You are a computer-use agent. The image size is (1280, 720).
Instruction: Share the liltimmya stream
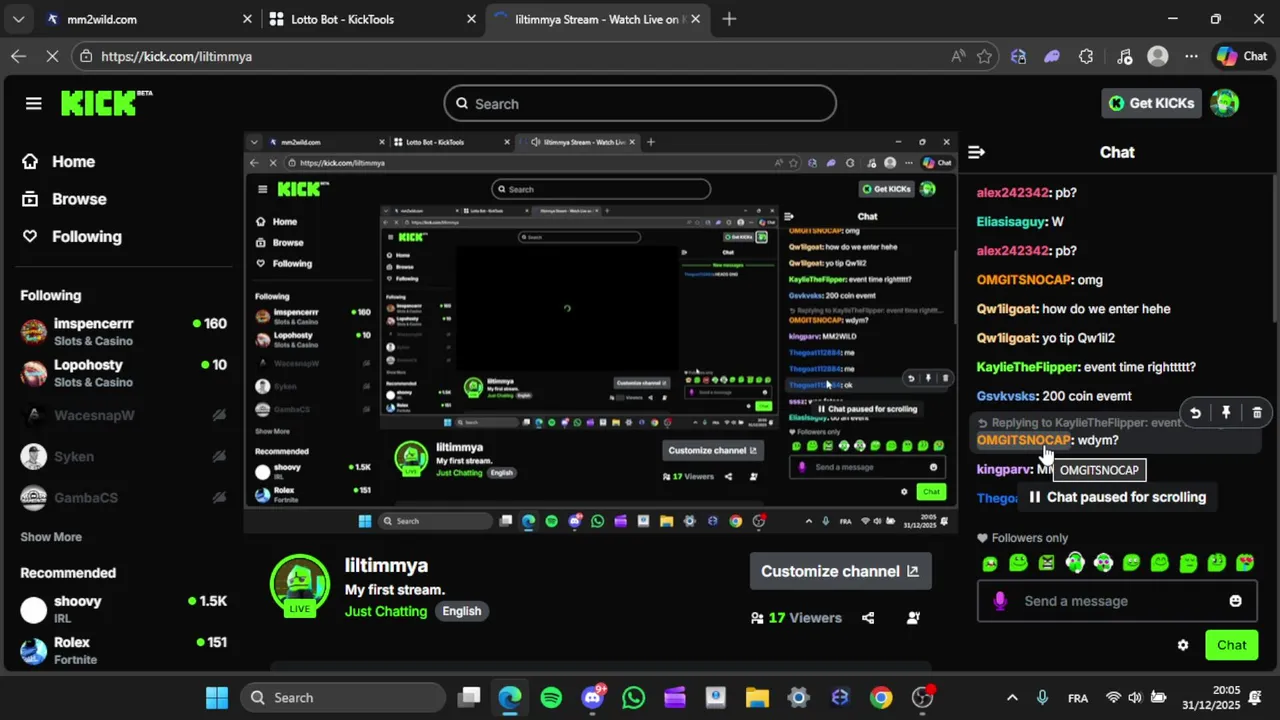pos(868,618)
